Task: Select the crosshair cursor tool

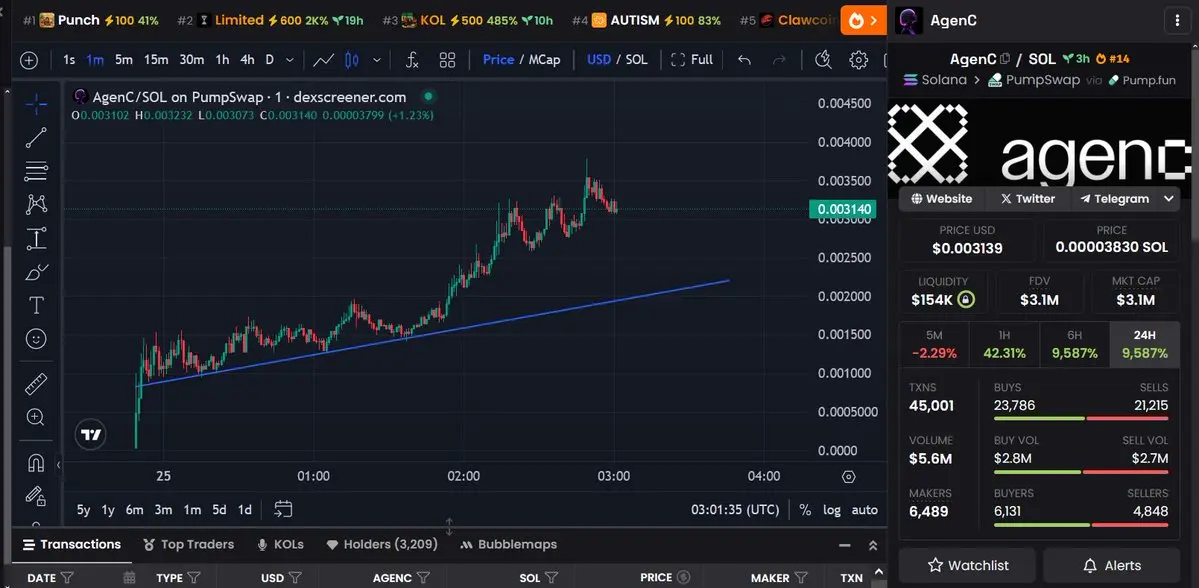Action: click(36, 104)
